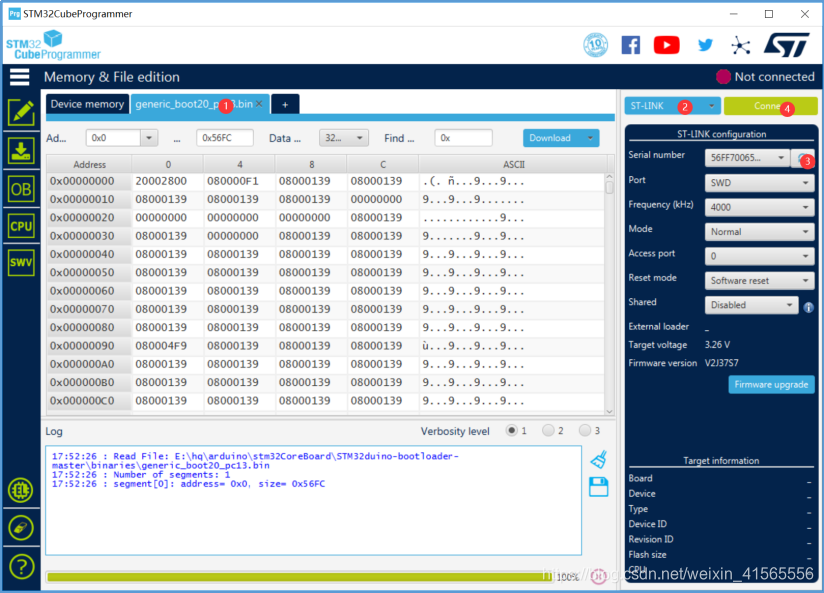Show info about Shared mode
824x593 pixels.
[808, 308]
